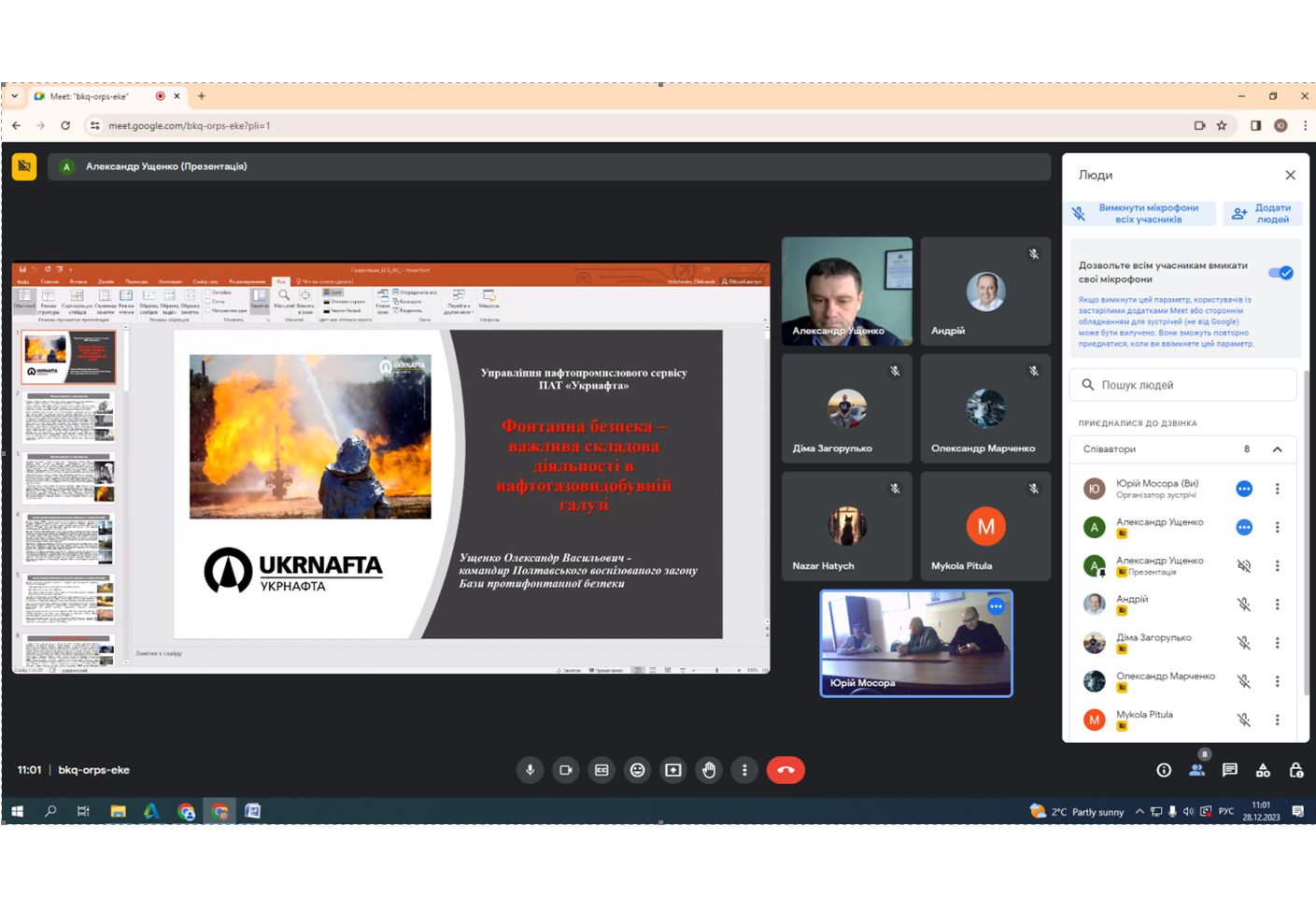The image size is (1316, 912).
Task: Open more options for Андрій
Action: (1277, 605)
